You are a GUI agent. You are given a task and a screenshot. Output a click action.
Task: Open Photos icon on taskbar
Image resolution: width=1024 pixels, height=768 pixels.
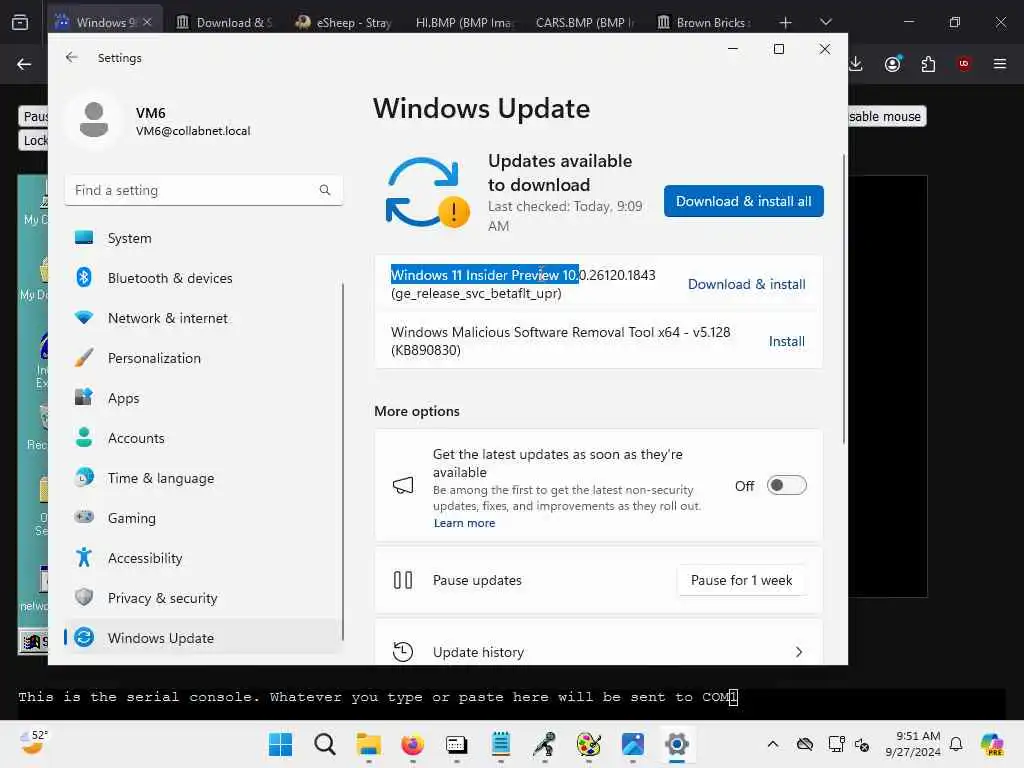632,744
